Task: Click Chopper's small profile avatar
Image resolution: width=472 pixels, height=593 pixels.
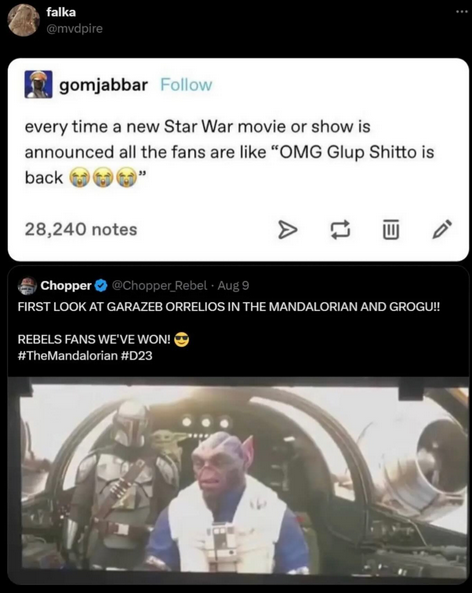Action: [x=27, y=286]
